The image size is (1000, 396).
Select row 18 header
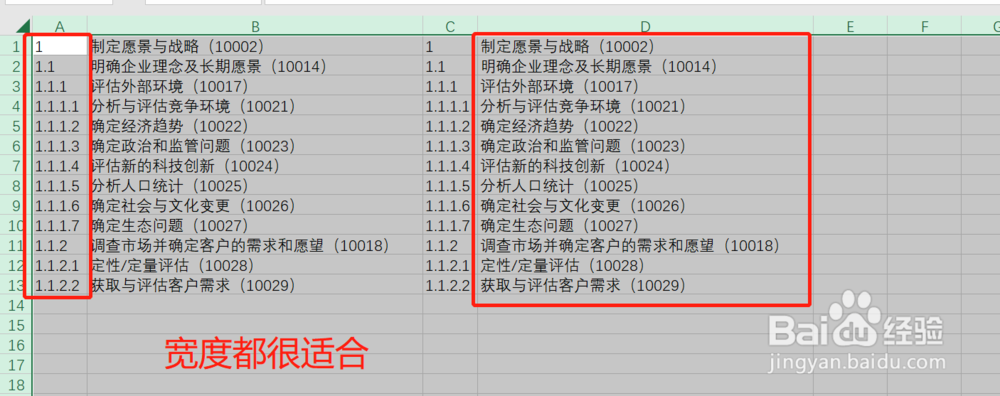pyautogui.click(x=16, y=385)
